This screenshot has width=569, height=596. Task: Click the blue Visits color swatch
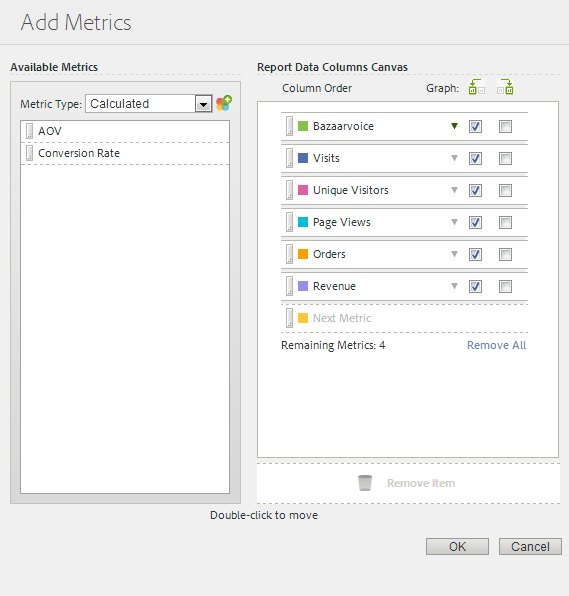pyautogui.click(x=303, y=158)
